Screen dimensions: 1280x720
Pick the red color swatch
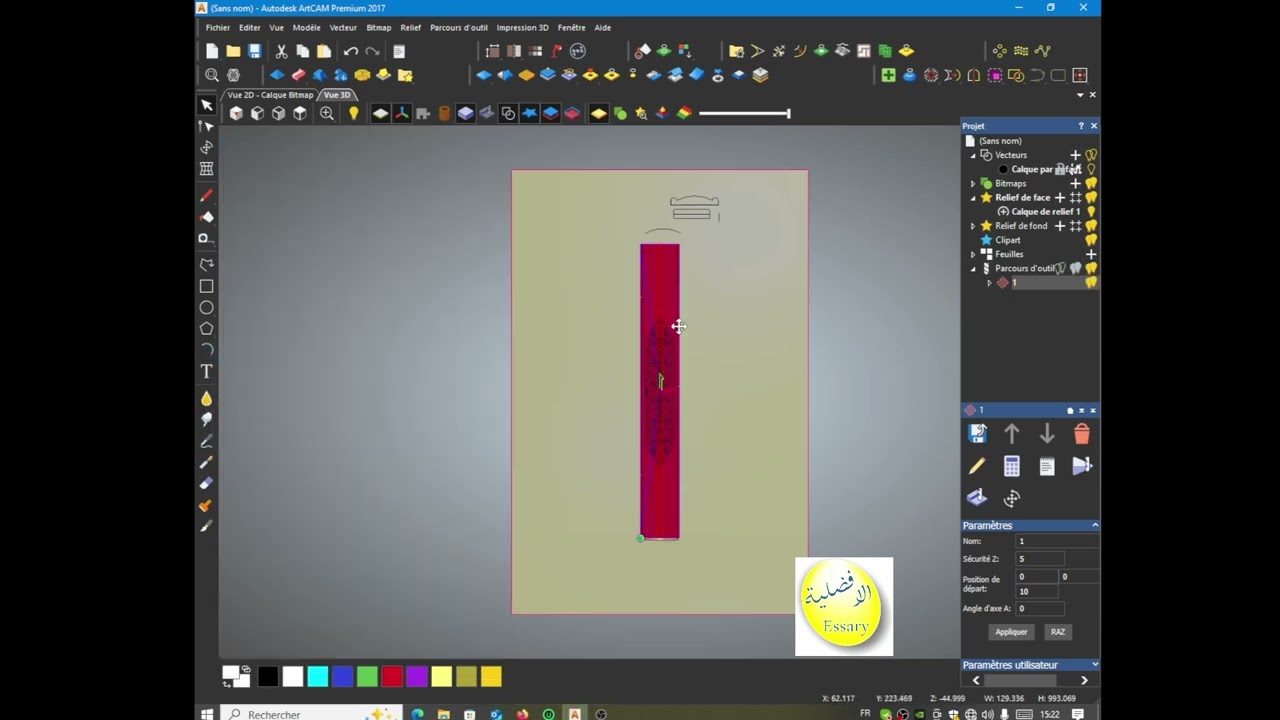pyautogui.click(x=392, y=677)
